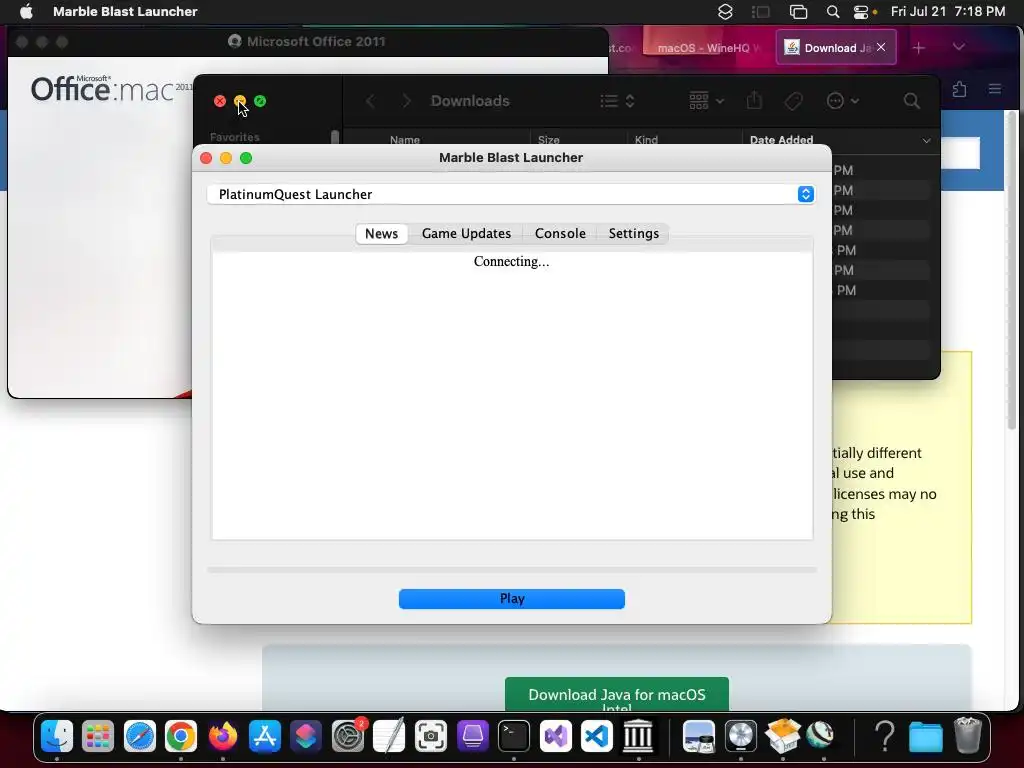Image resolution: width=1024 pixels, height=768 pixels.
Task: Open Launchpad from the Dock
Action: click(x=98, y=737)
